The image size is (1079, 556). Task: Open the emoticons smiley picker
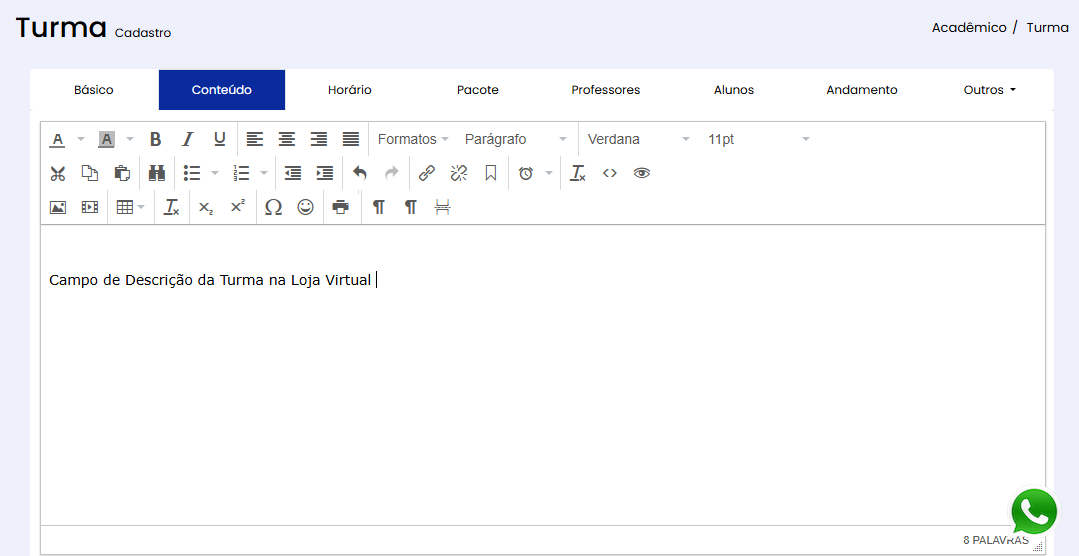click(306, 207)
